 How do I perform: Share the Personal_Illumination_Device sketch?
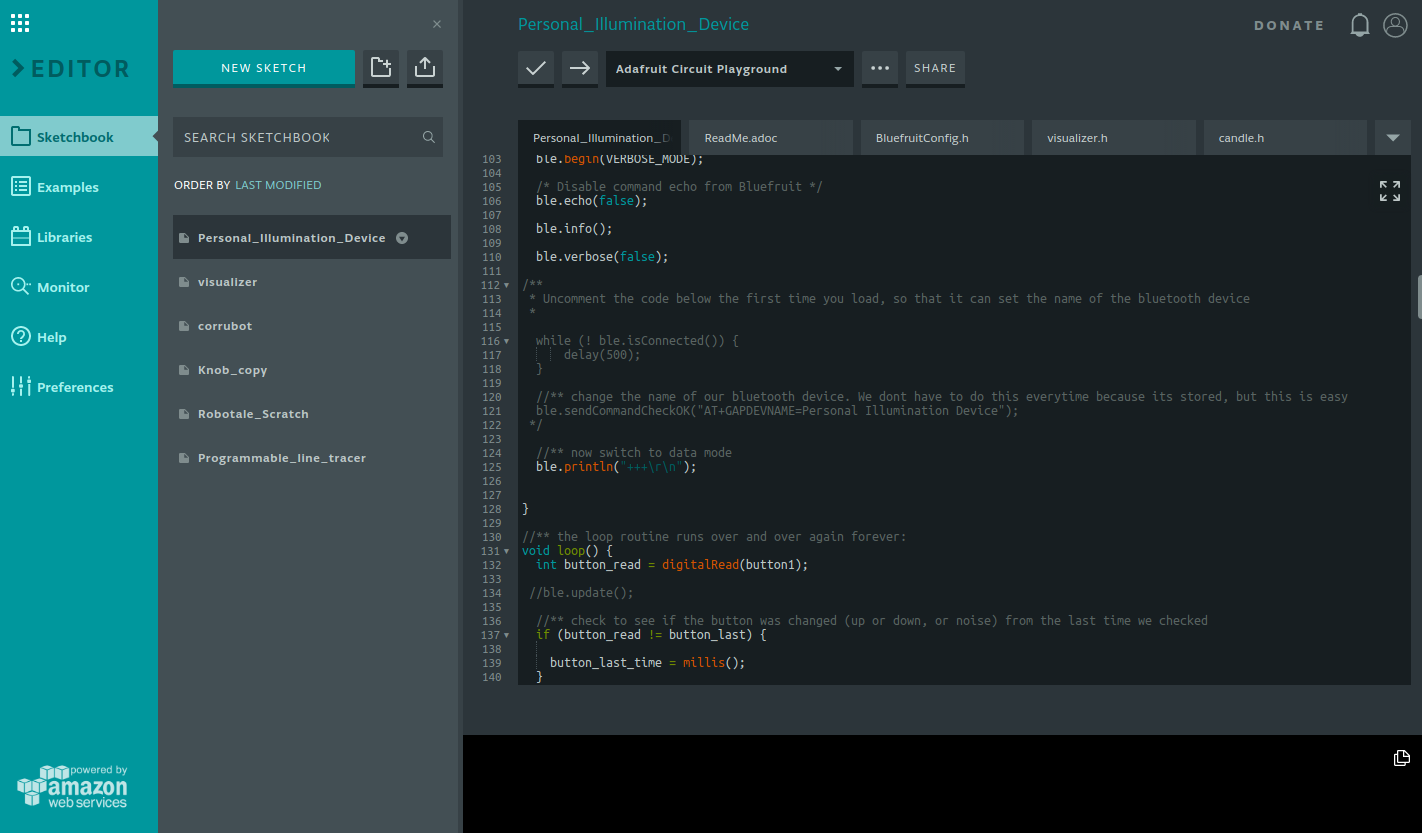click(935, 69)
